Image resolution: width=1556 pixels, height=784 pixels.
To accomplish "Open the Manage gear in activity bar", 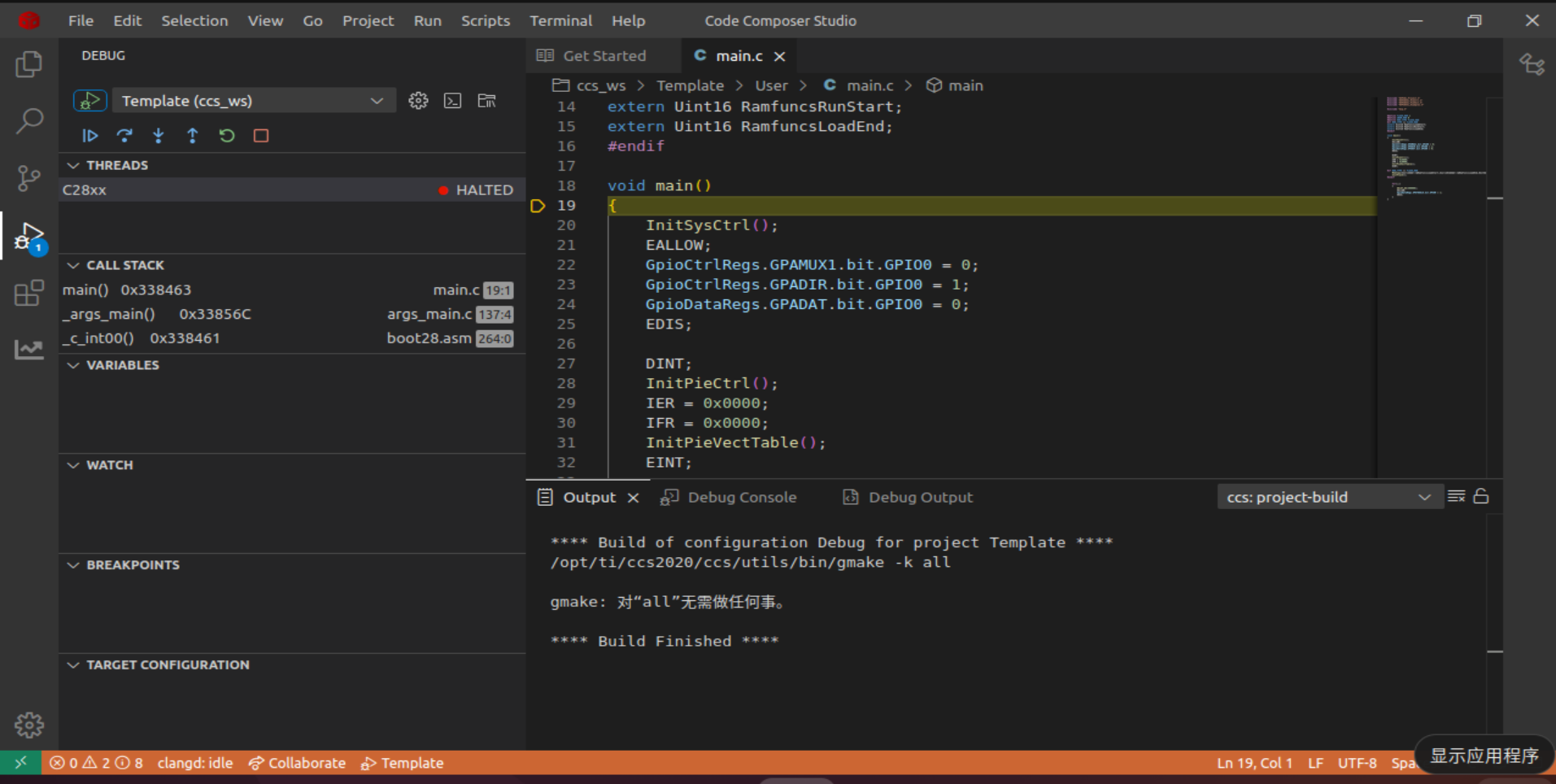I will (29, 725).
